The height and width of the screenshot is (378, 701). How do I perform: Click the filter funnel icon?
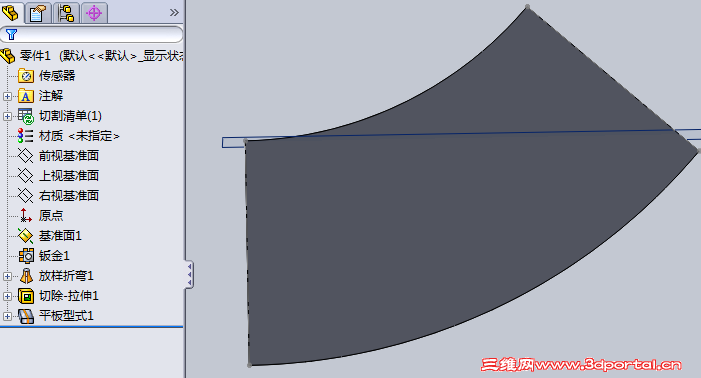coord(11,34)
